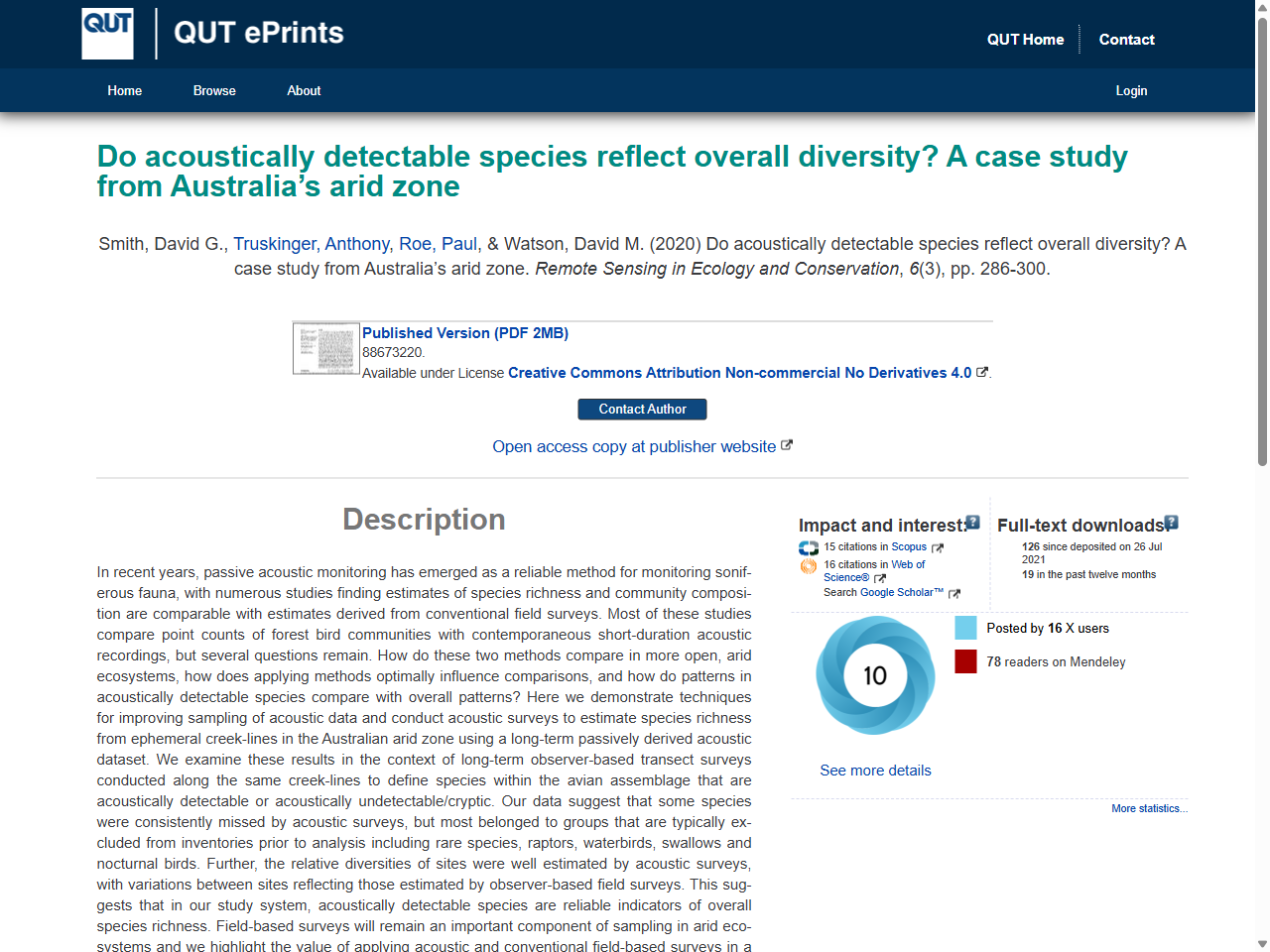Screen dimensions: 1270x952
Task: Go to QUT Home
Action: 1026,40
